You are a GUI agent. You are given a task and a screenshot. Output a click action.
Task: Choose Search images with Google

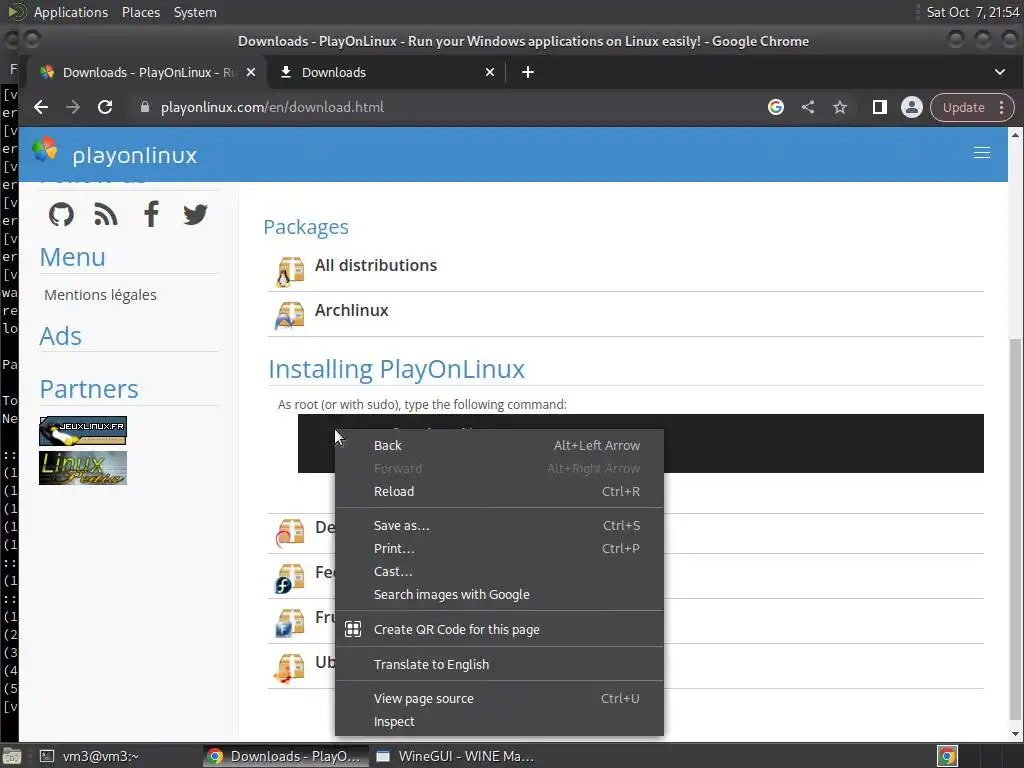point(500,594)
